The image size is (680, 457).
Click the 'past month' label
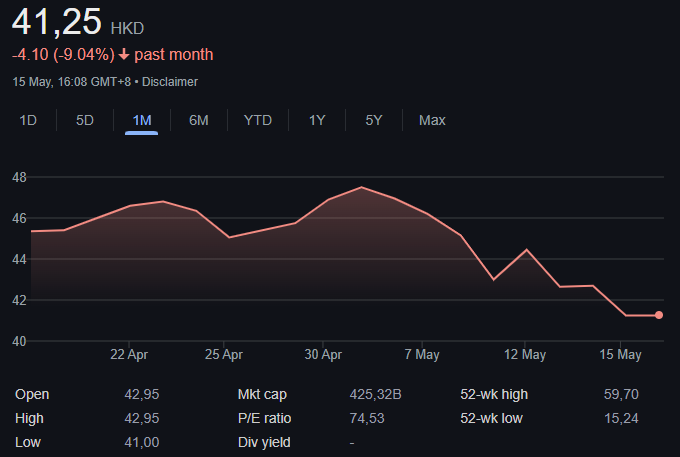(x=174, y=55)
